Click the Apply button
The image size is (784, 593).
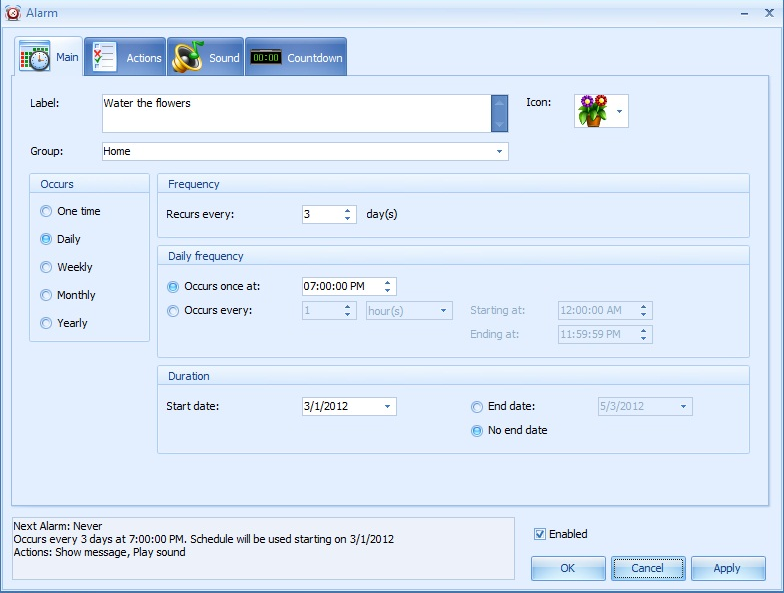click(x=728, y=568)
